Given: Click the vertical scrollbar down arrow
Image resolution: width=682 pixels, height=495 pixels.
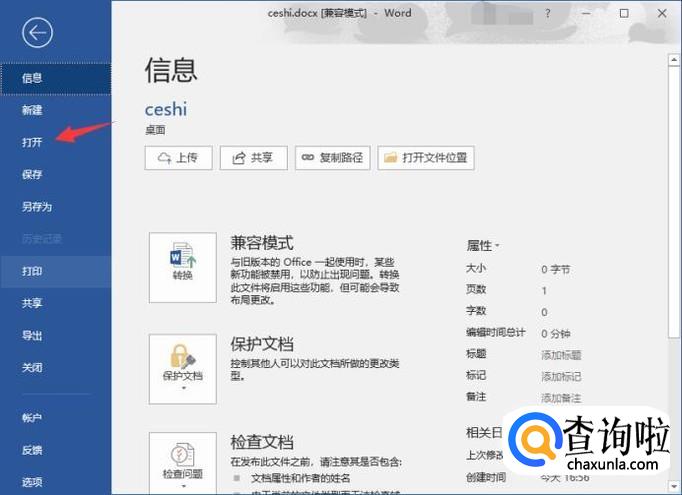Looking at the screenshot, I should tap(674, 485).
